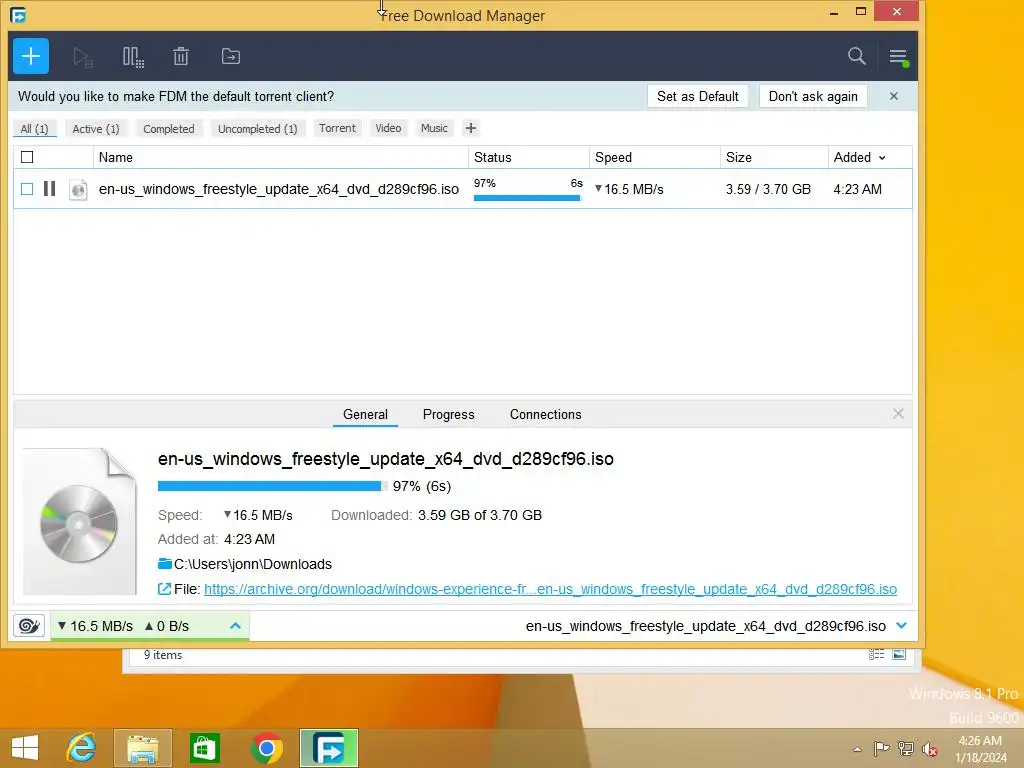The height and width of the screenshot is (768, 1024).
Task: Click the Free Download Manager title bar icon
Action: 18,14
